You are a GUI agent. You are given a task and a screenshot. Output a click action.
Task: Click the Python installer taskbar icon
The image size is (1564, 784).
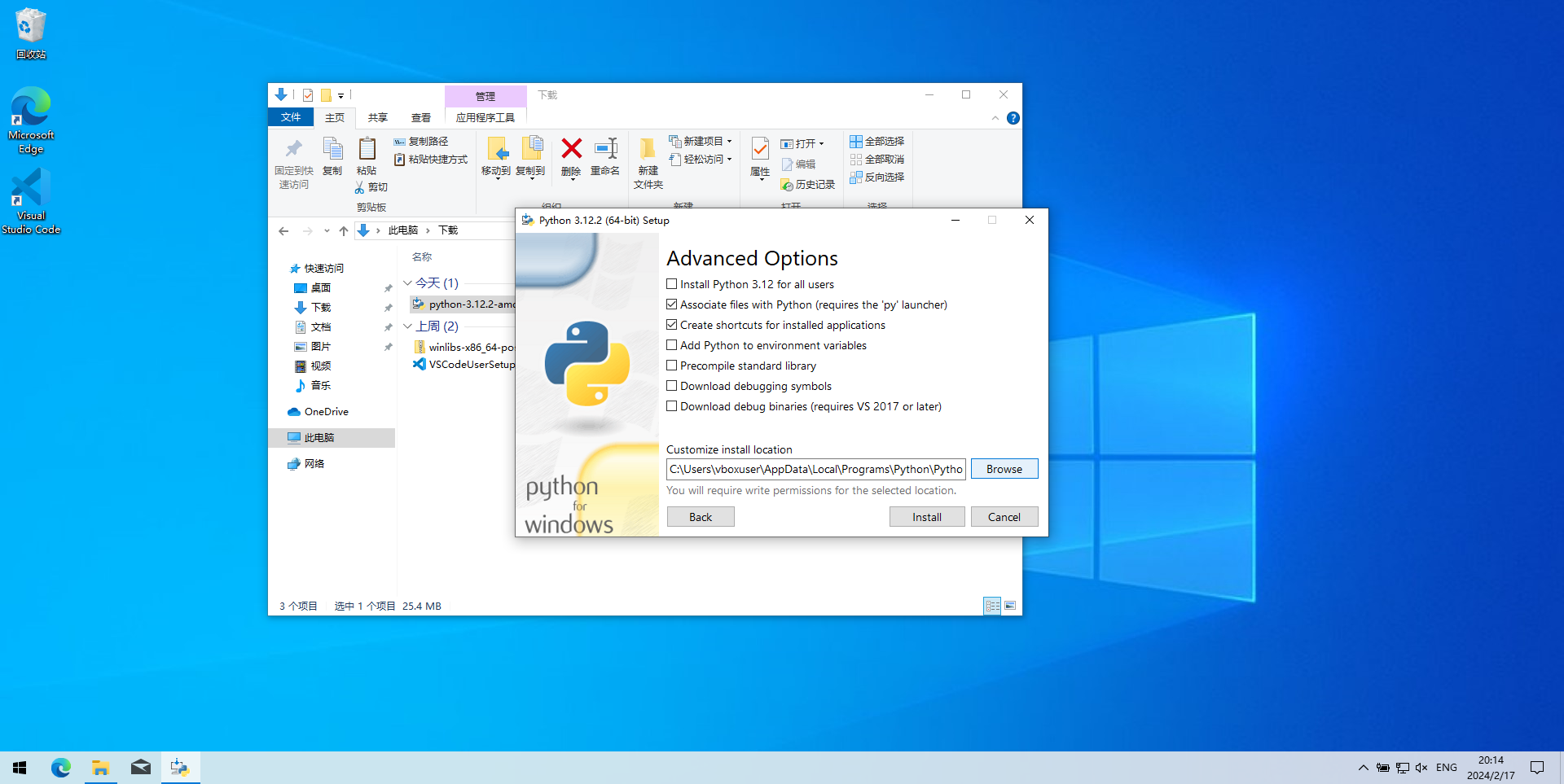pyautogui.click(x=180, y=767)
